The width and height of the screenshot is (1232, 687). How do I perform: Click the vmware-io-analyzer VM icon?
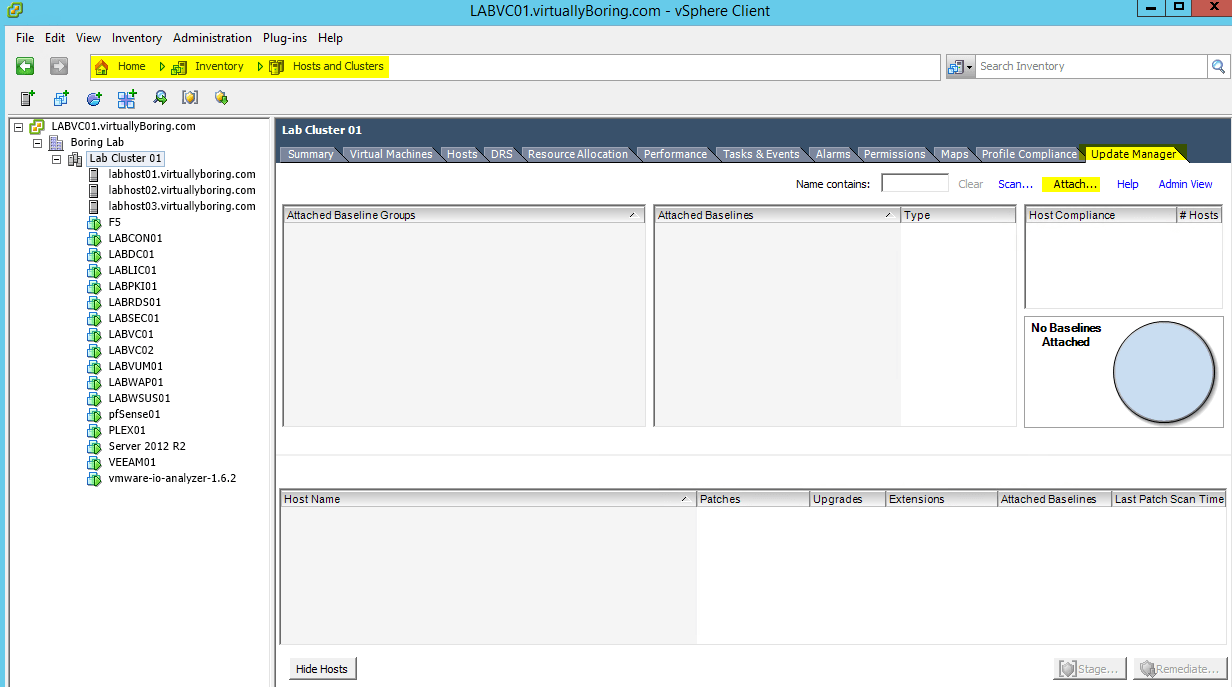(x=95, y=478)
